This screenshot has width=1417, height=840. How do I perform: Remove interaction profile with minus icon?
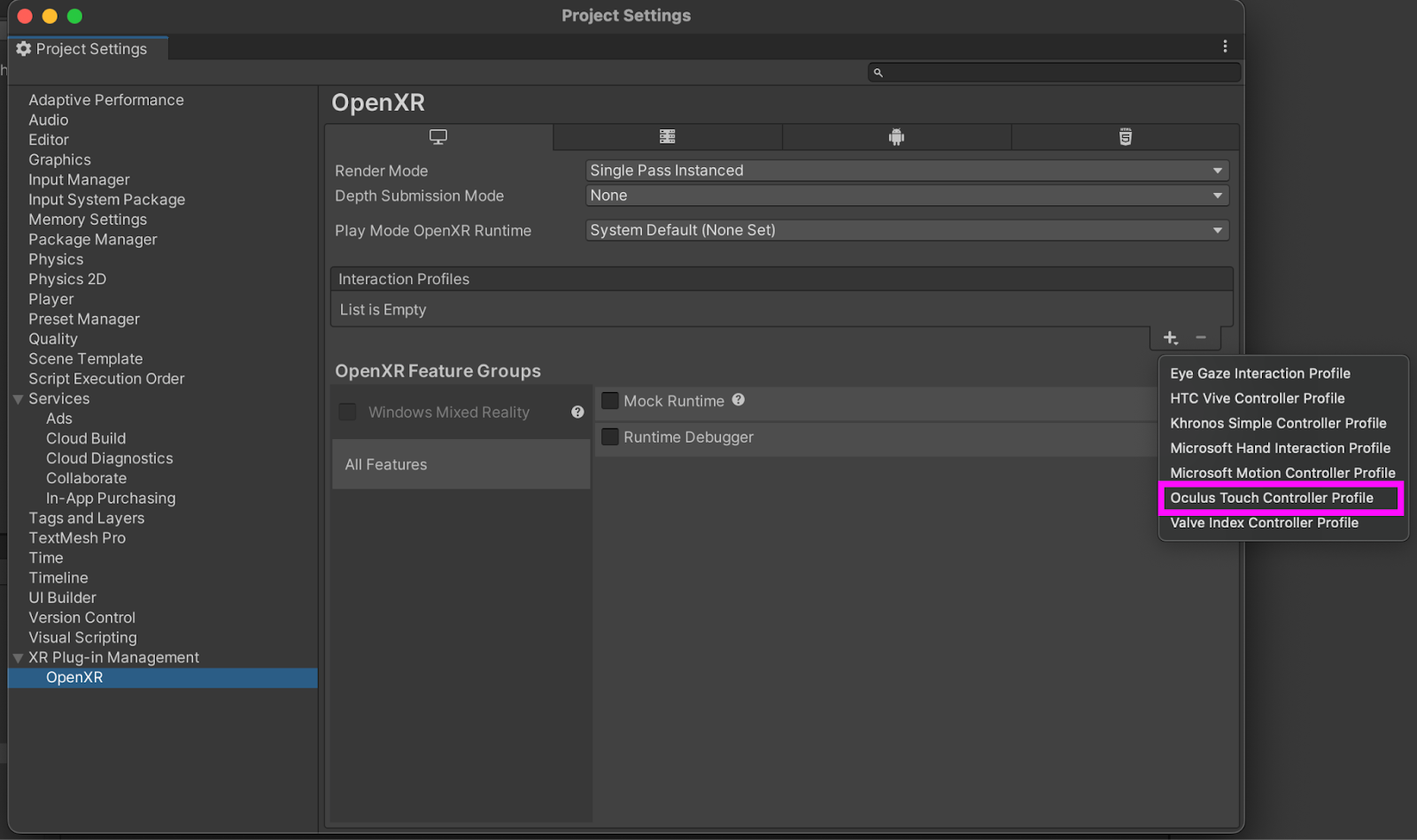point(1201,337)
